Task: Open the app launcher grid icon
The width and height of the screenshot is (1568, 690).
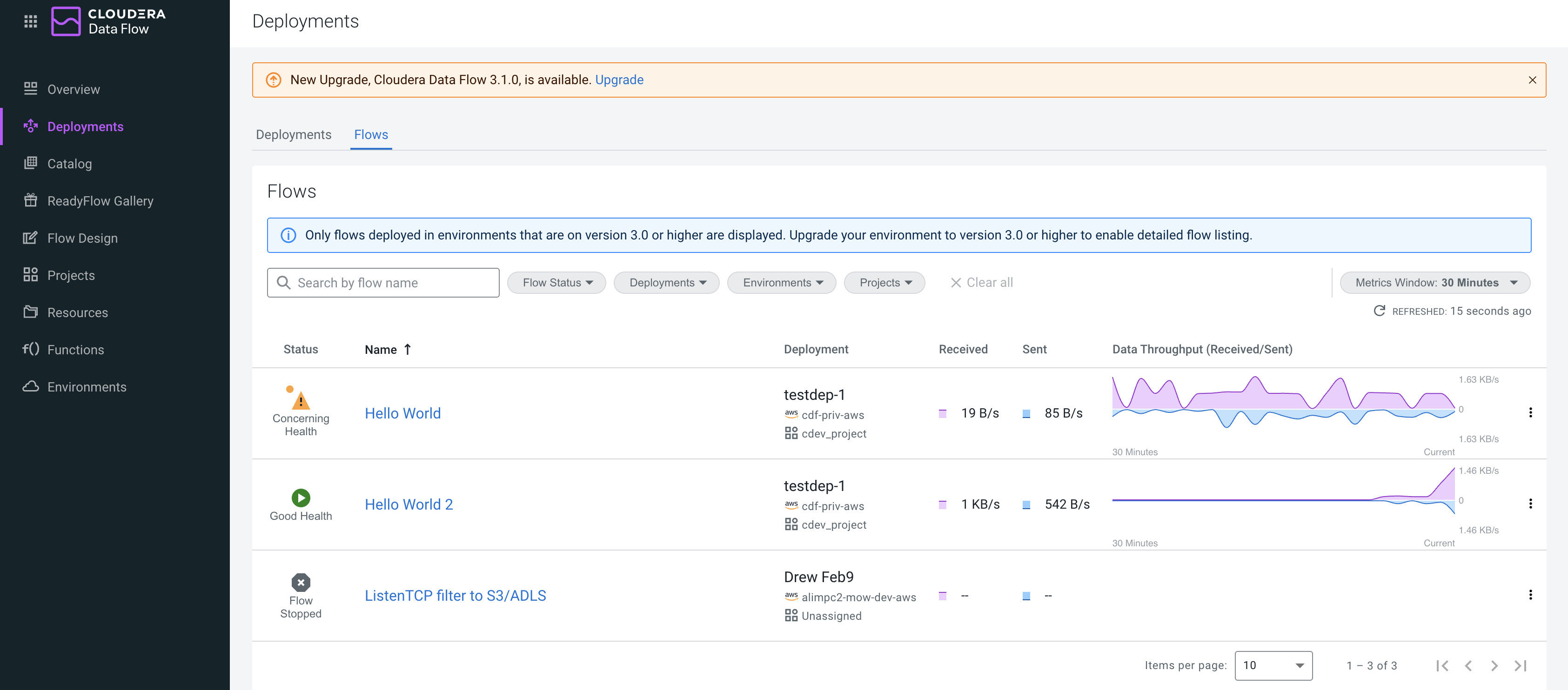Action: 30,21
